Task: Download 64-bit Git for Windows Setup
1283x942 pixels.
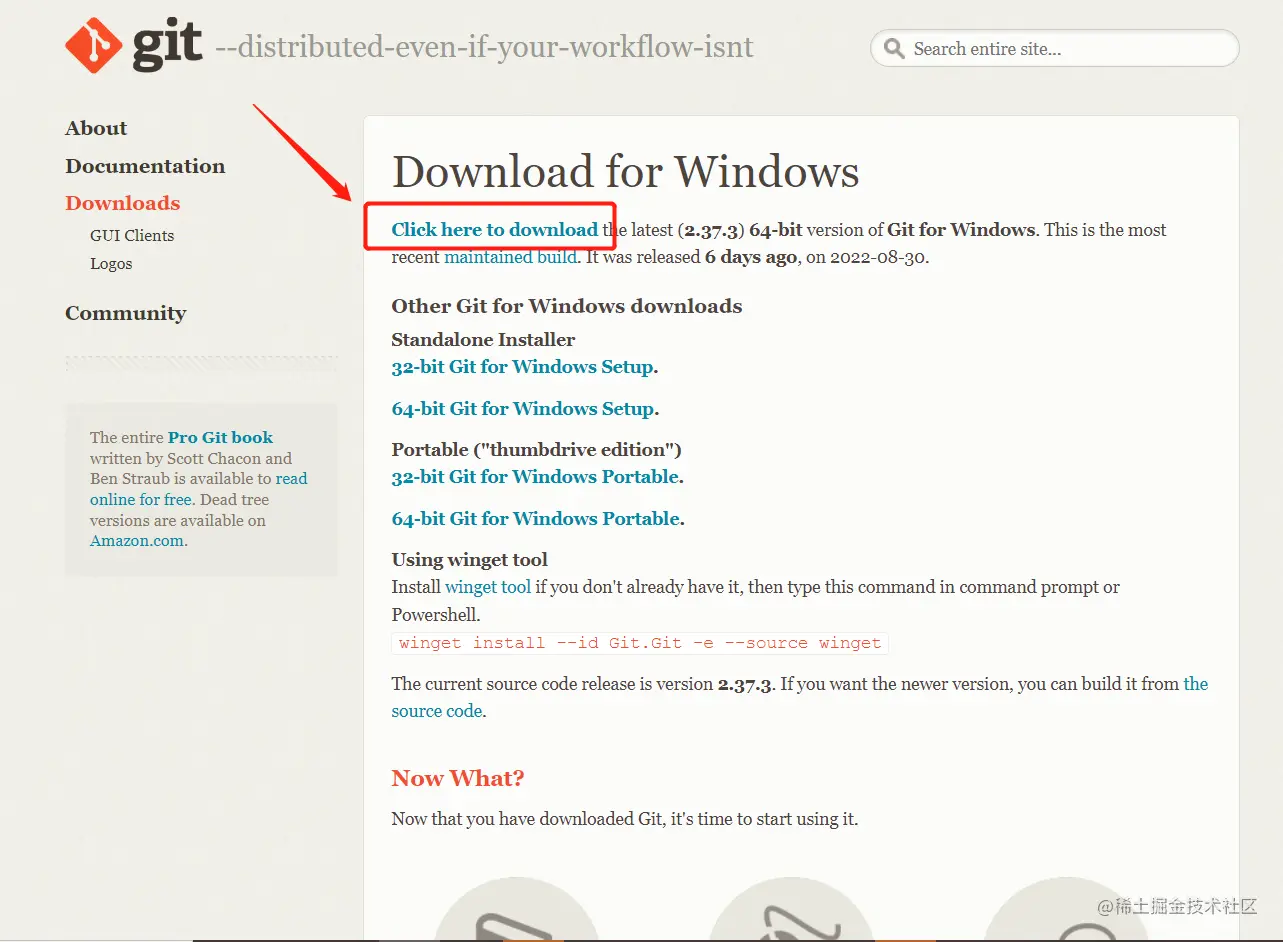Action: click(523, 409)
